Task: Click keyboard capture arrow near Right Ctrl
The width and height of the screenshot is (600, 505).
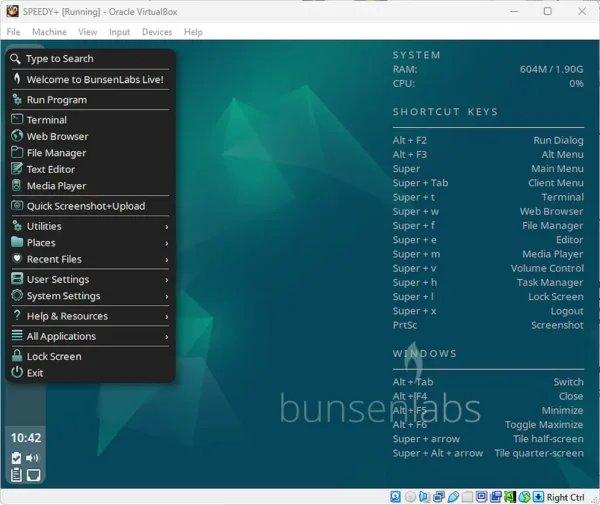Action: pos(538,497)
